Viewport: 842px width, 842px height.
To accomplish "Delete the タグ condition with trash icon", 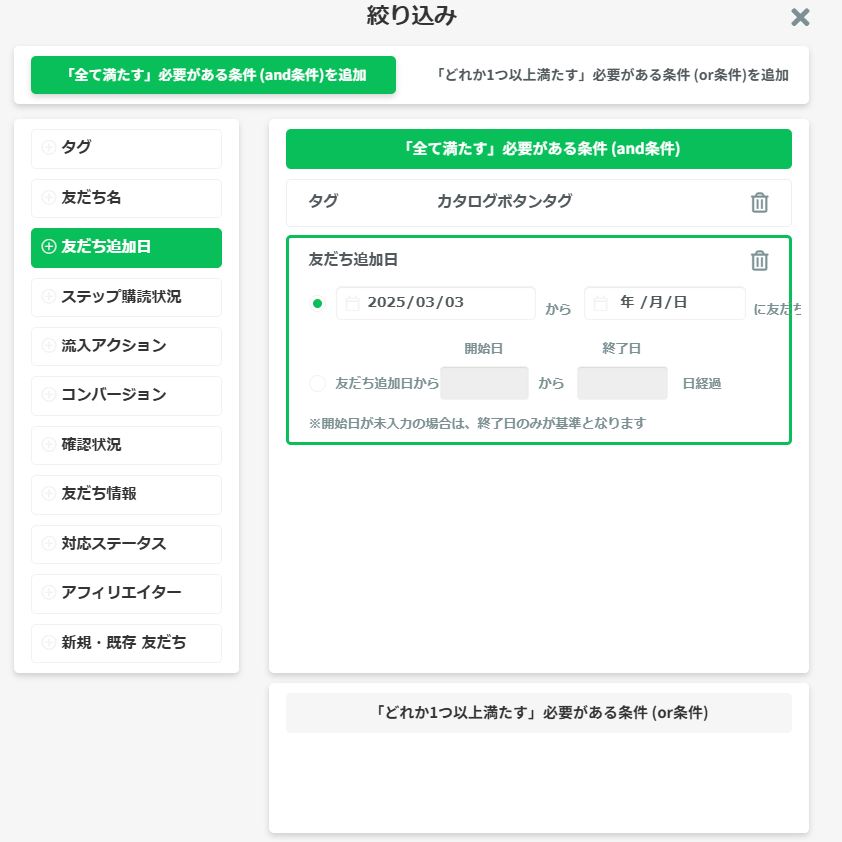I will pos(759,203).
